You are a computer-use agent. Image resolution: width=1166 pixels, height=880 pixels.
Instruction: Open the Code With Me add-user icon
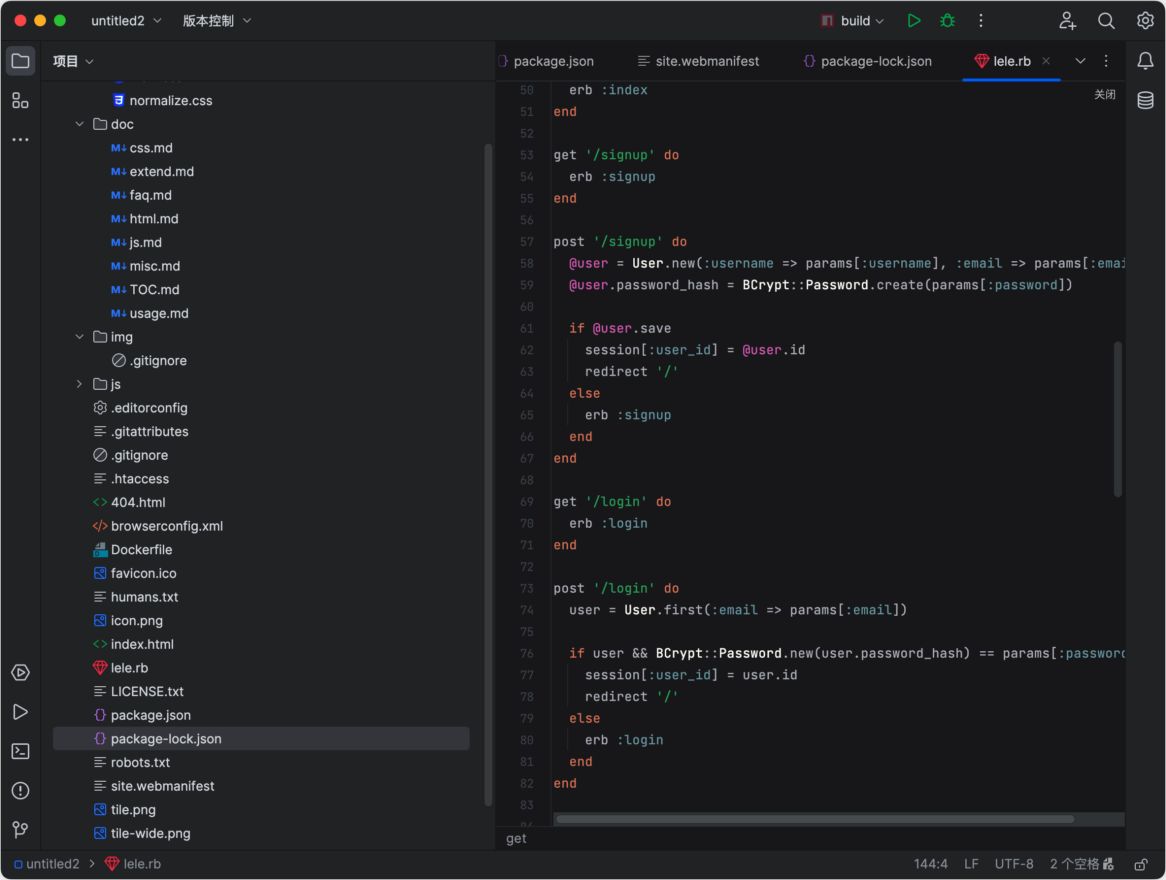coord(1067,21)
